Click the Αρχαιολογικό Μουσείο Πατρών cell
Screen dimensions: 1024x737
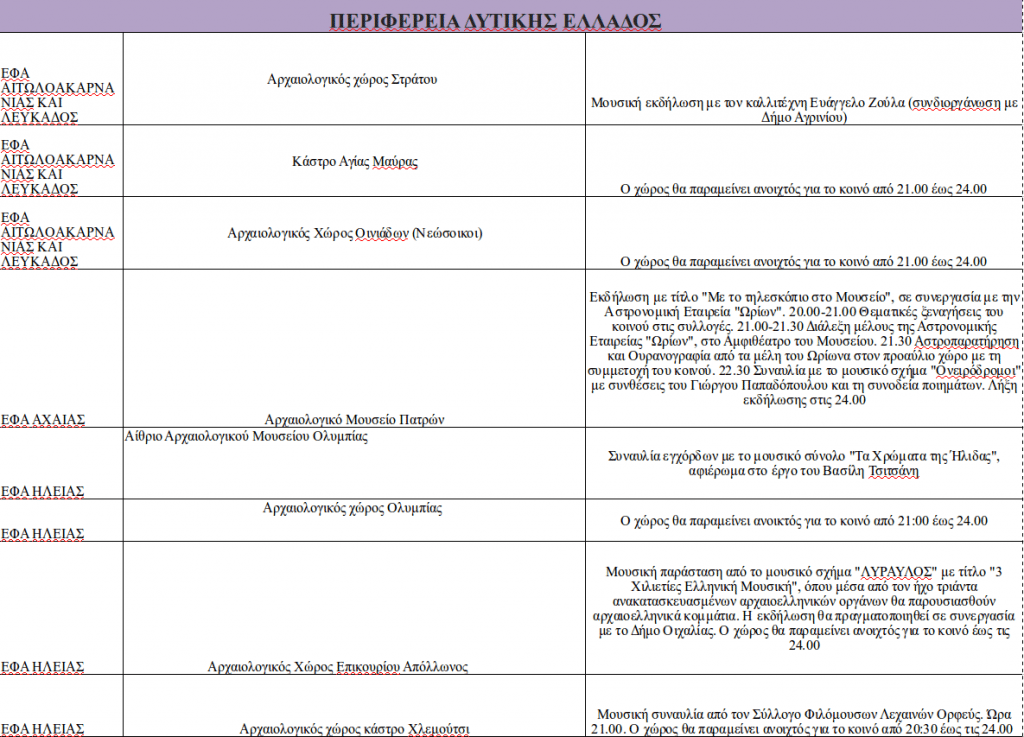(354, 418)
